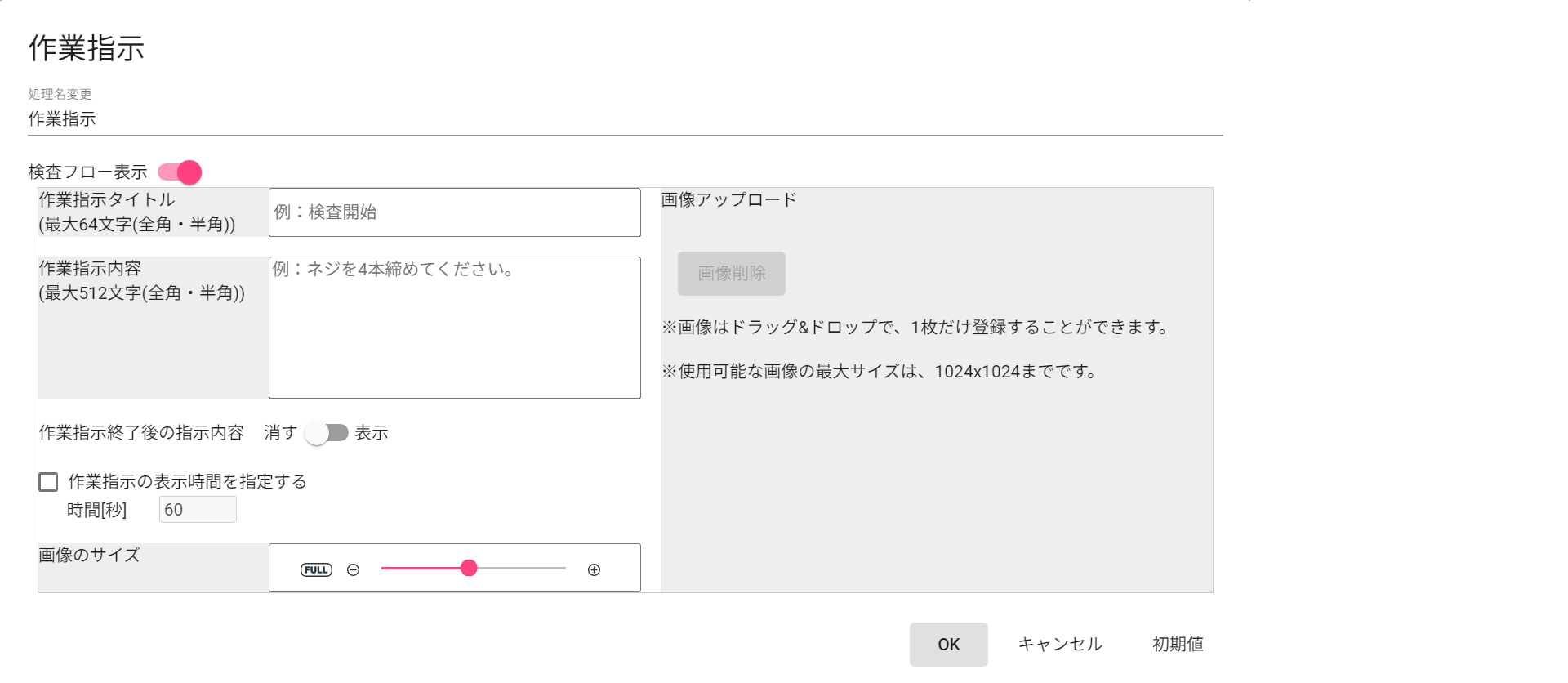Disable the 検査フロー表示 switch
This screenshot has width=1568, height=683.
pos(180,172)
